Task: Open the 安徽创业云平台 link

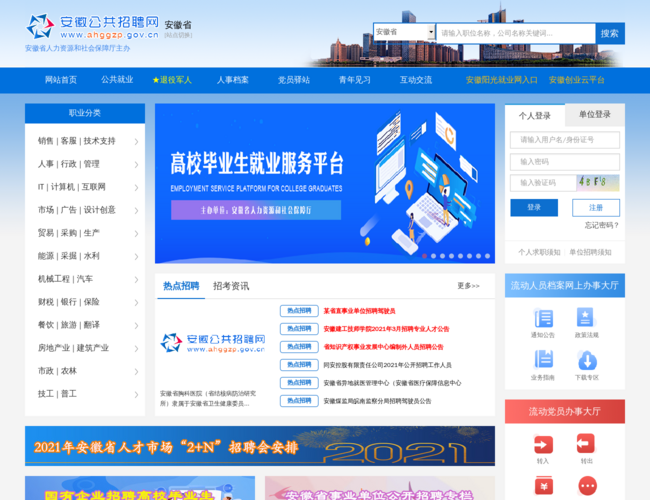Action: point(577,80)
